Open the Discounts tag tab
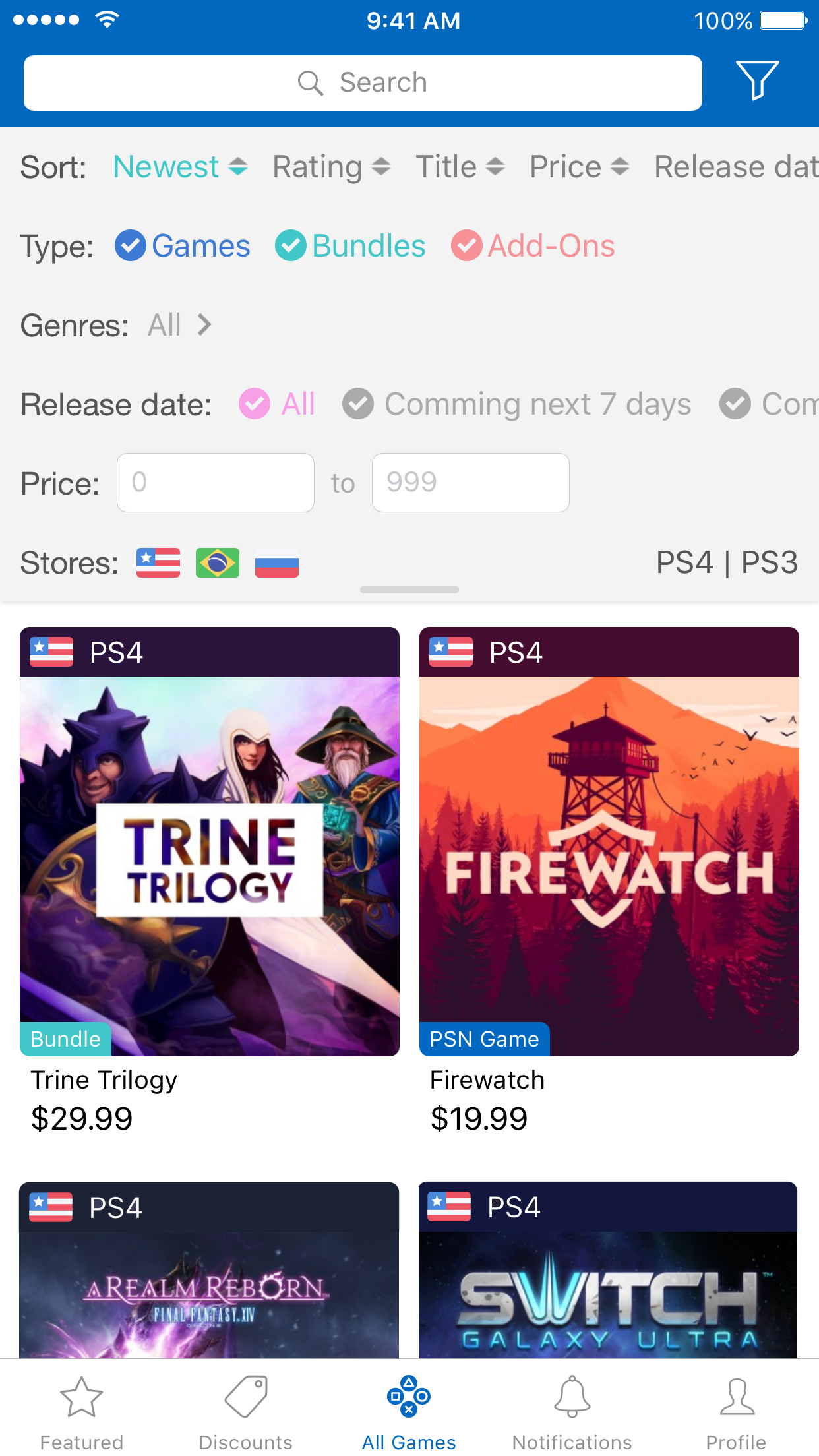The height and width of the screenshot is (1456, 819). [245, 1412]
